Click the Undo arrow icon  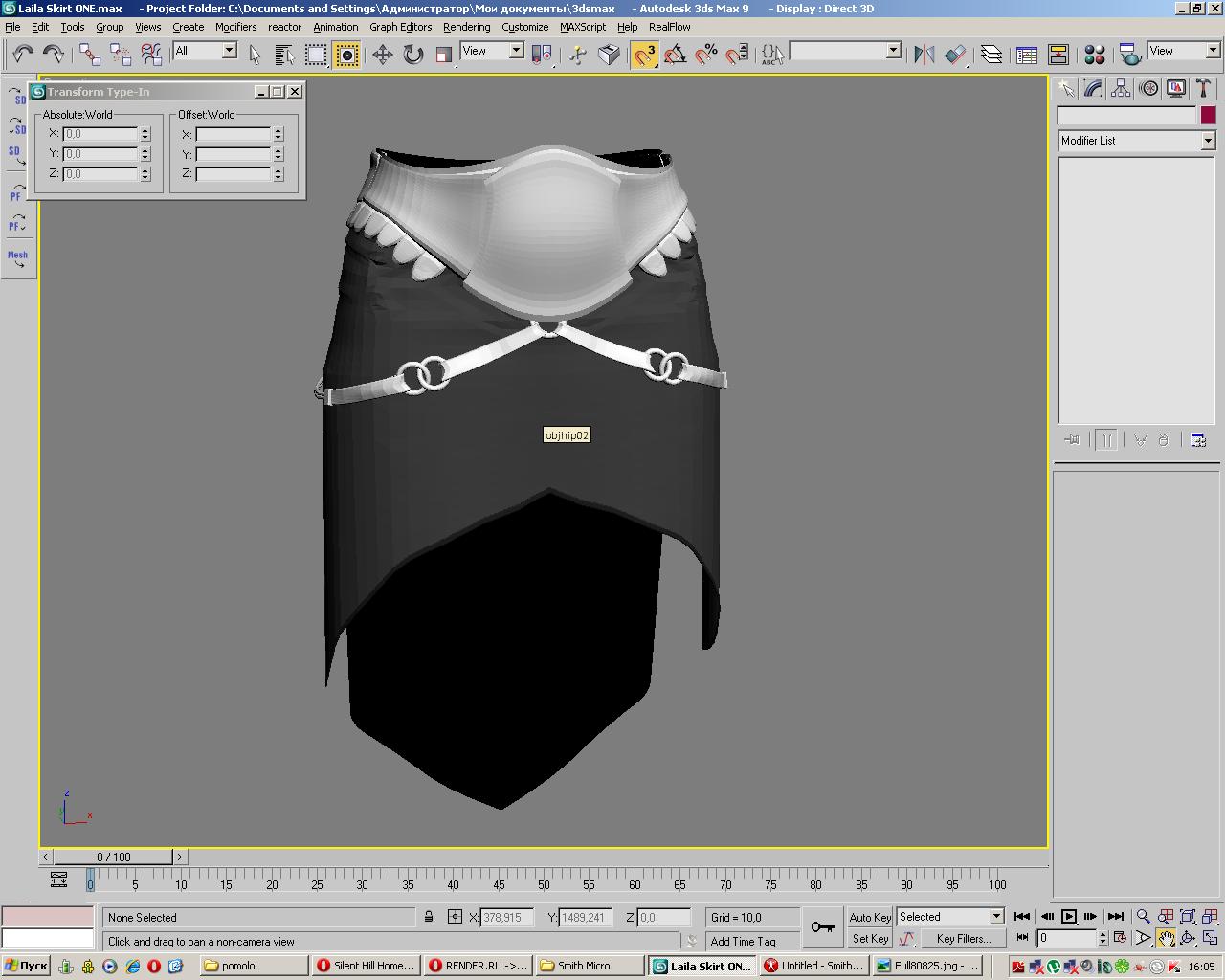coord(23,54)
